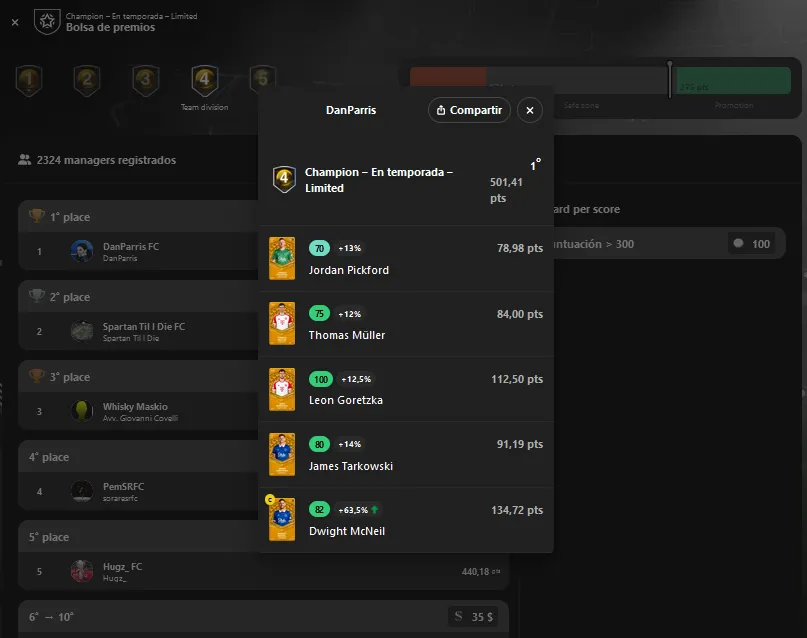
Task: Click the DanParris popup title
Action: [x=351, y=110]
